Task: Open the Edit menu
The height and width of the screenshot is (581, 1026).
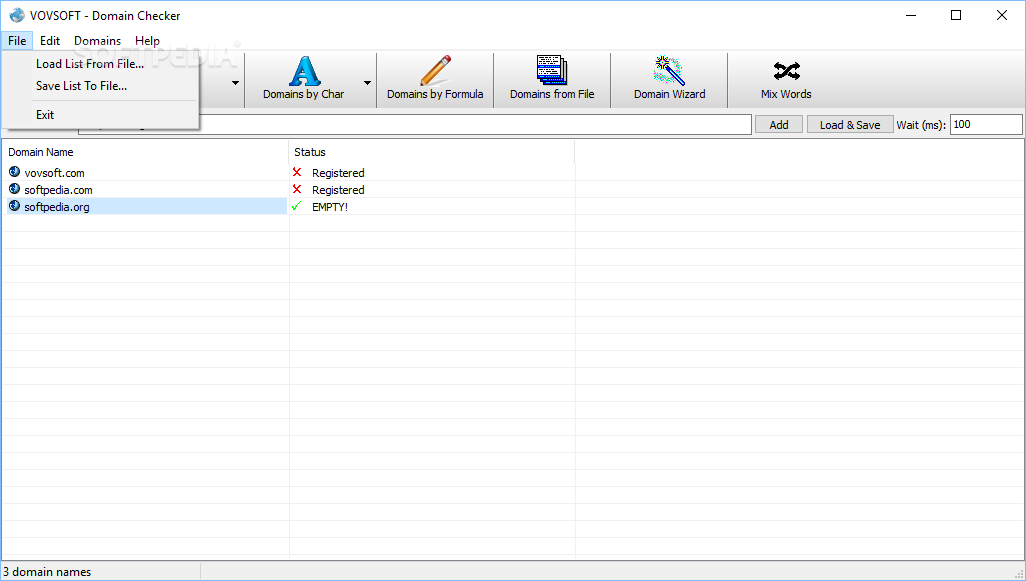Action: (x=50, y=41)
